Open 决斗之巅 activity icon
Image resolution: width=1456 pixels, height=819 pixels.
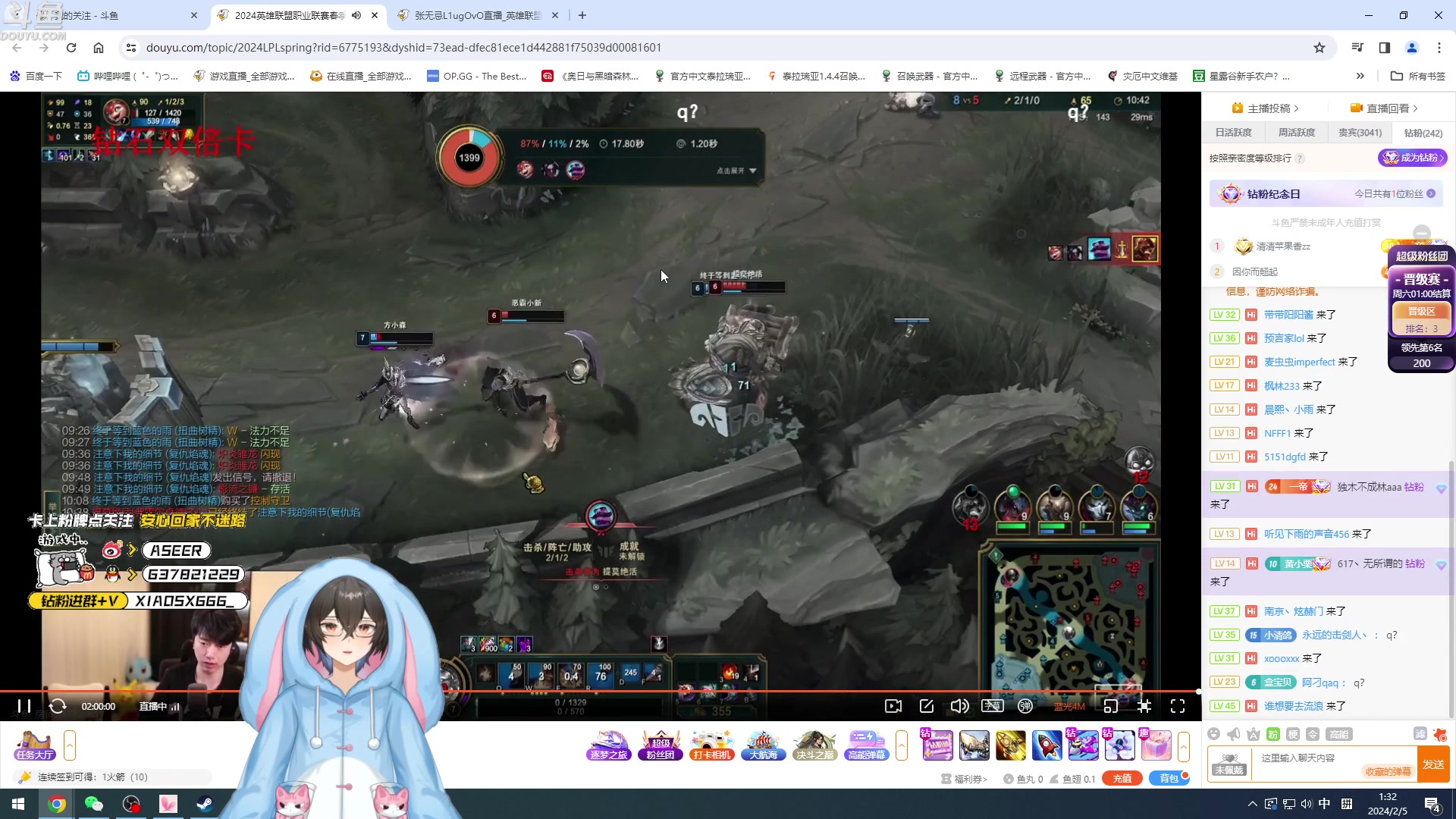coord(814,745)
